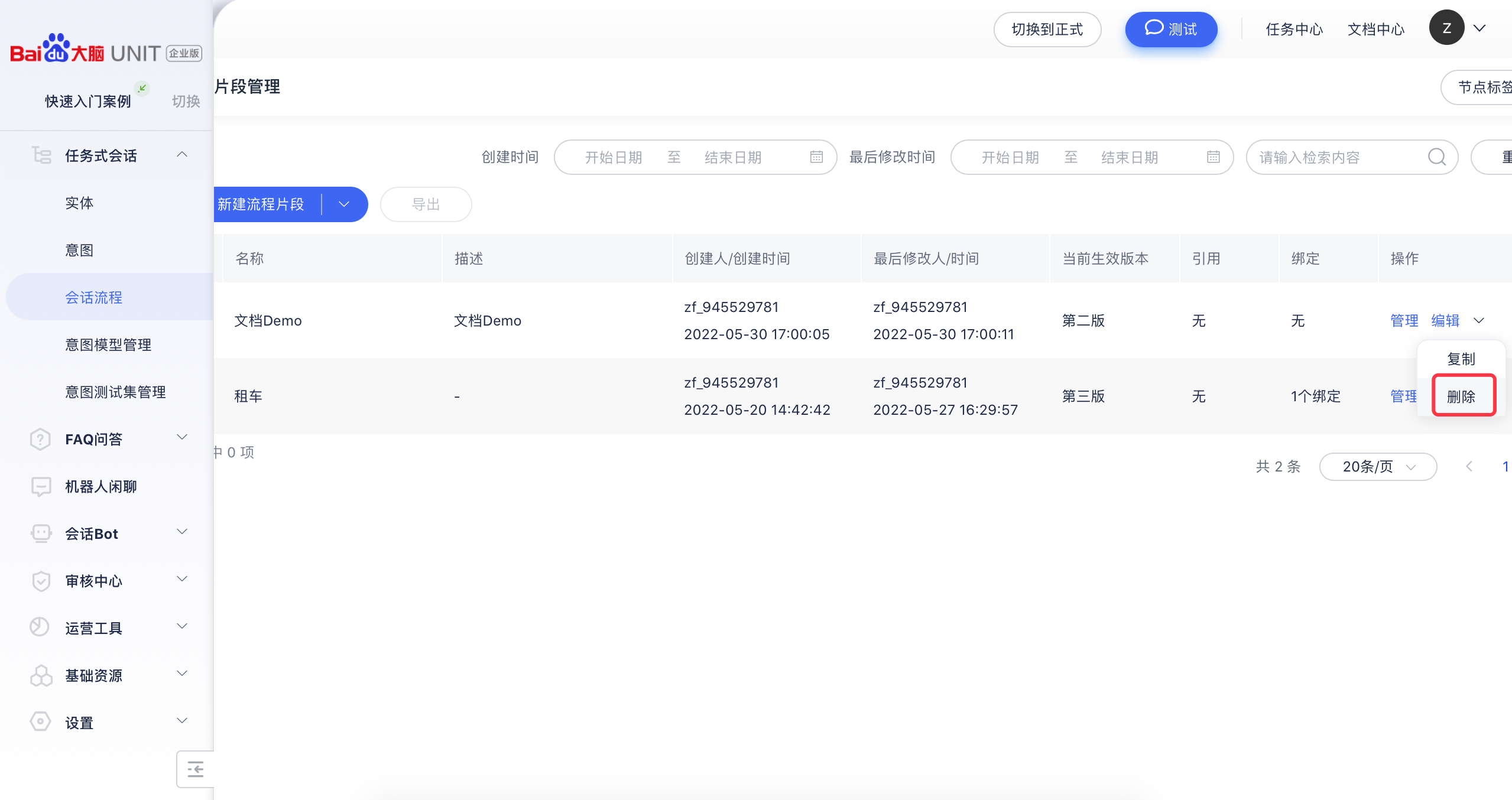Click the sidebar collapse icon
Screen dimensions: 1512x800
point(195,769)
